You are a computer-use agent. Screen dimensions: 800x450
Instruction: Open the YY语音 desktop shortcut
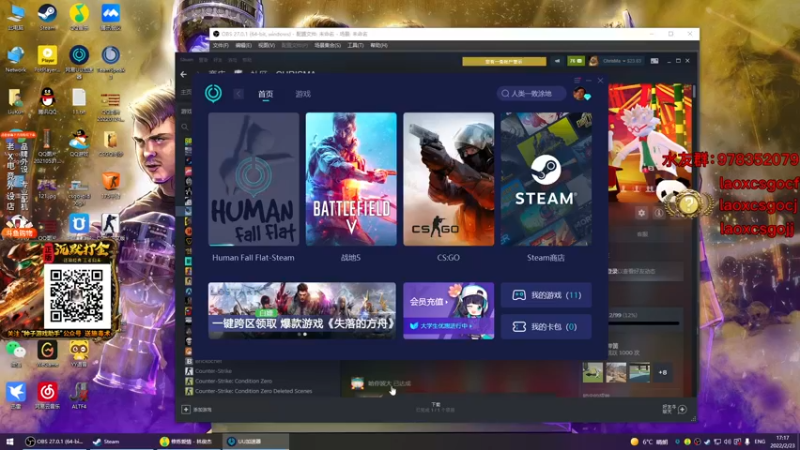[79, 354]
